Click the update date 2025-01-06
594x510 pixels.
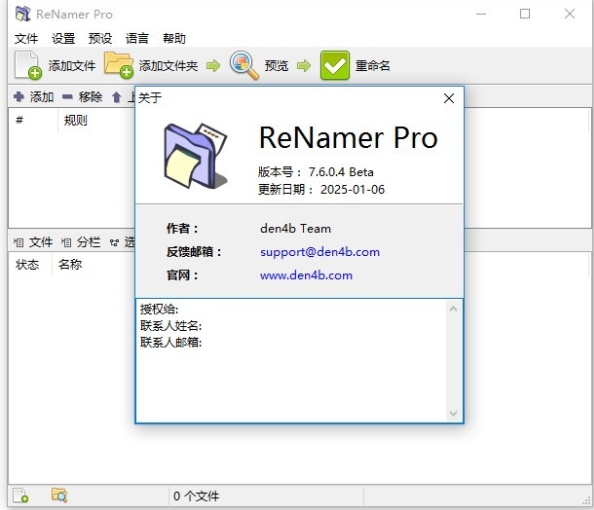tap(353, 189)
